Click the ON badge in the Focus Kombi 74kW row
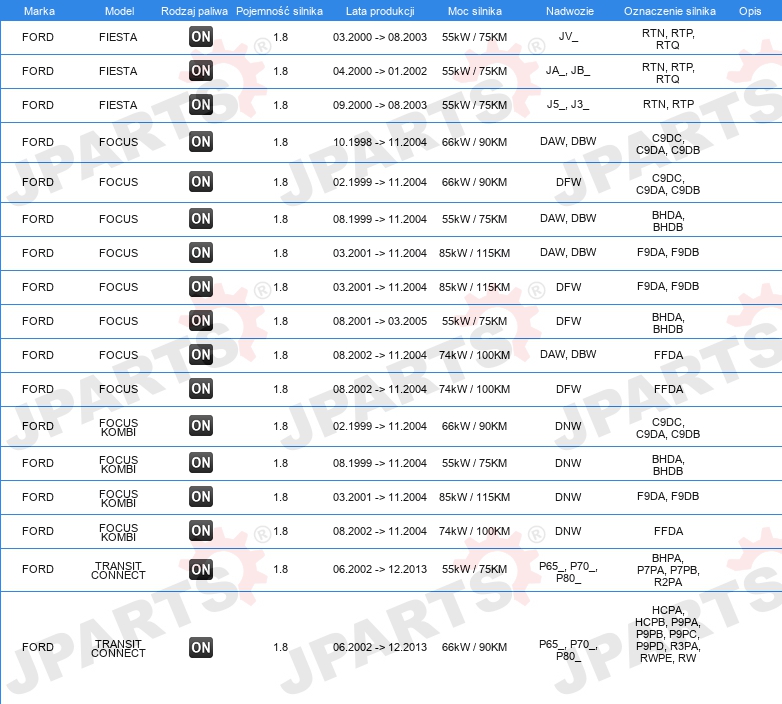782x704 pixels. point(201,530)
